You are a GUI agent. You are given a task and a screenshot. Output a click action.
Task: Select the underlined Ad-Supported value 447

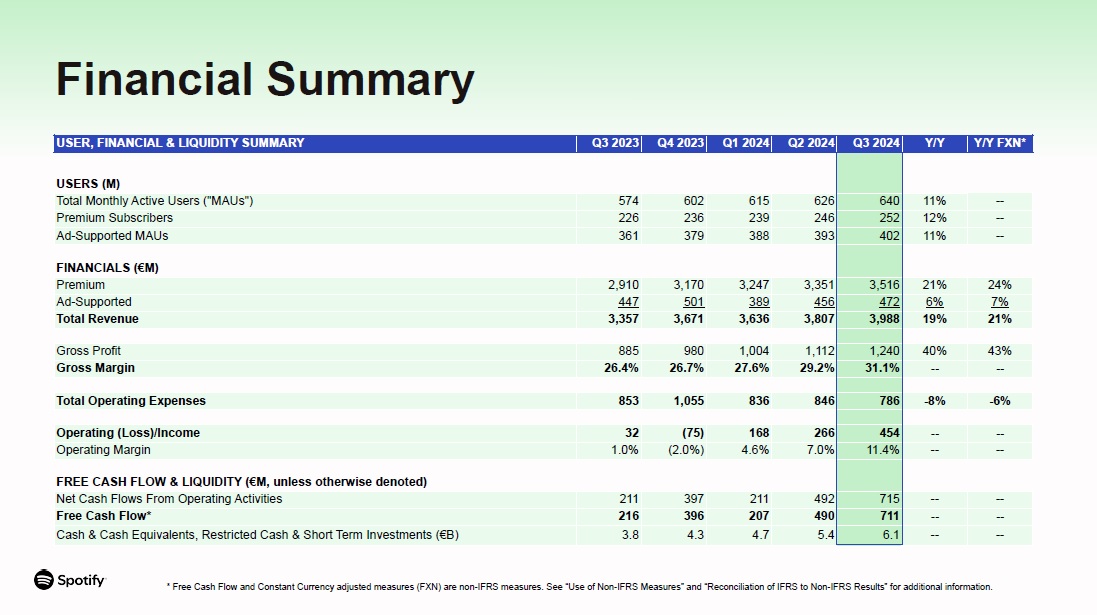click(628, 302)
